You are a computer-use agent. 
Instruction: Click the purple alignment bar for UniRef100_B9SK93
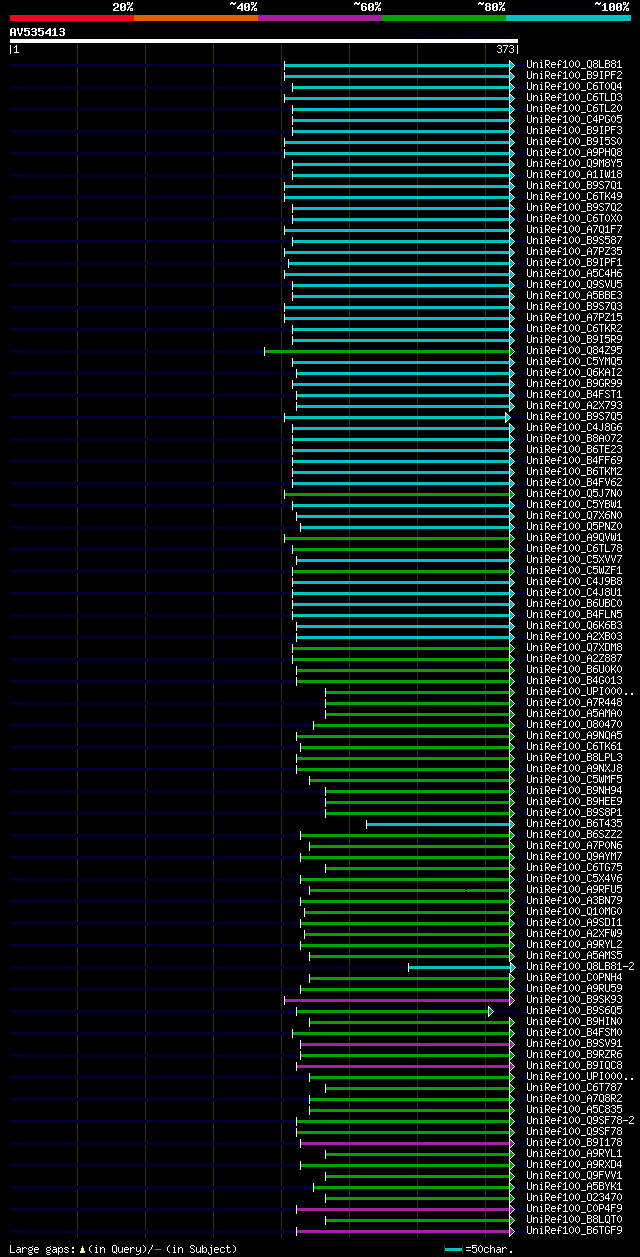coord(399,1000)
